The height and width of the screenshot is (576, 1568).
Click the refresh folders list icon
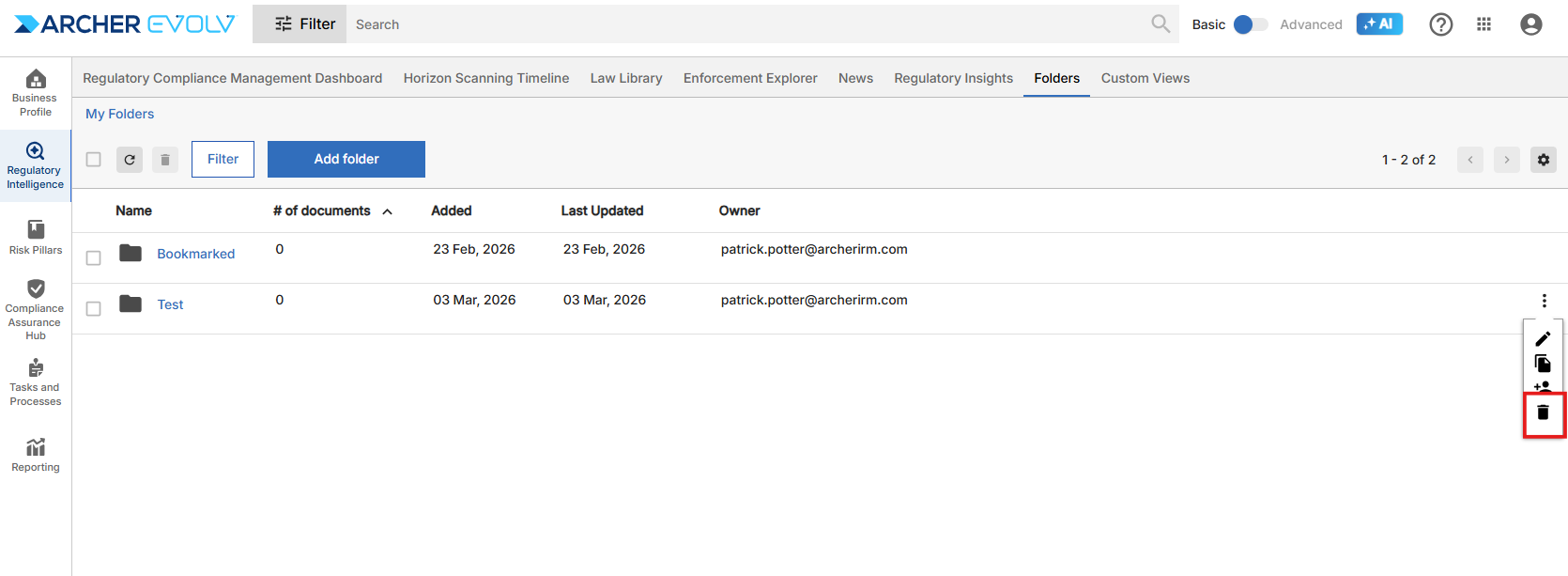[x=130, y=160]
